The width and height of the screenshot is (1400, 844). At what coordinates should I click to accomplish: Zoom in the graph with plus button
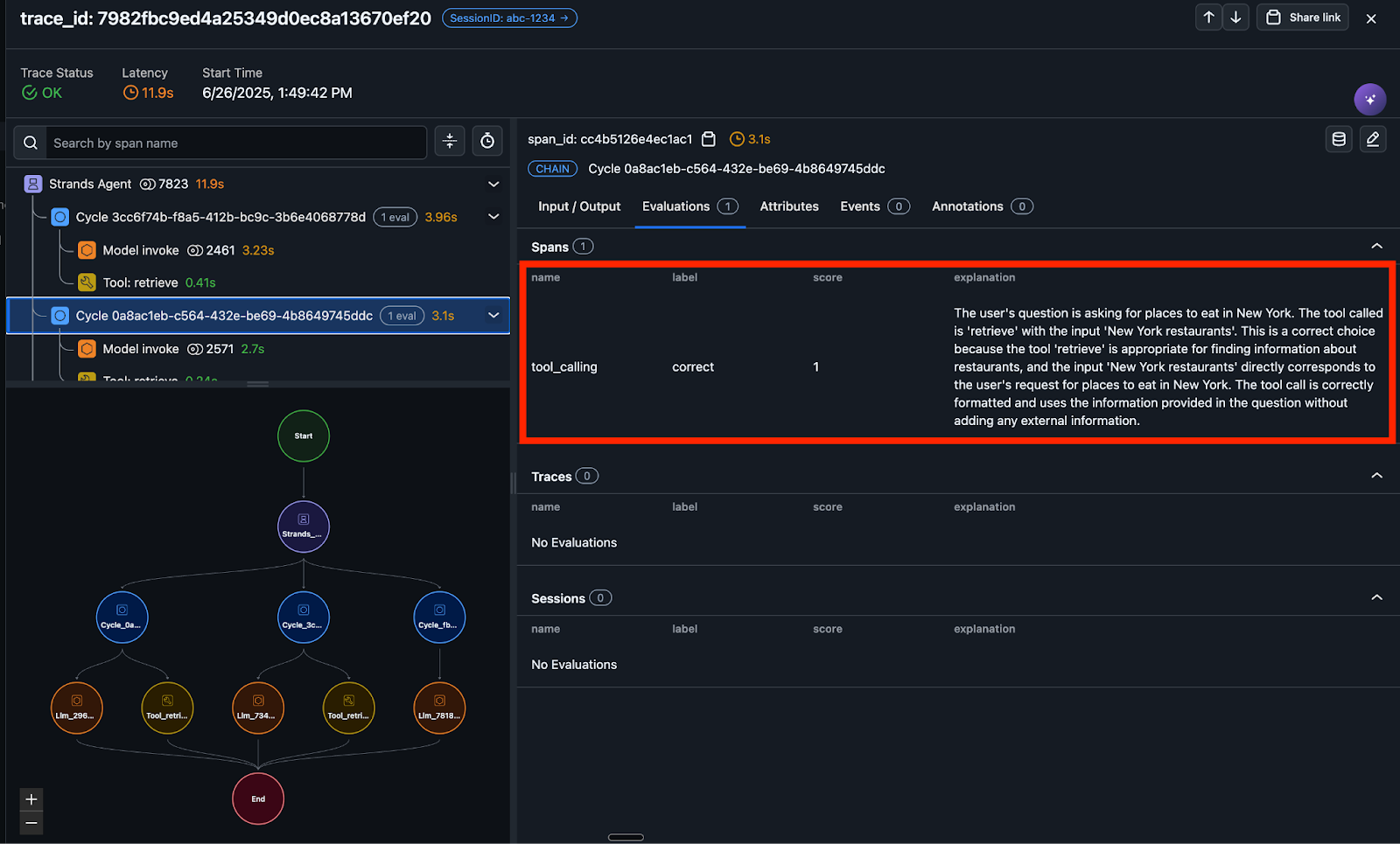click(31, 799)
